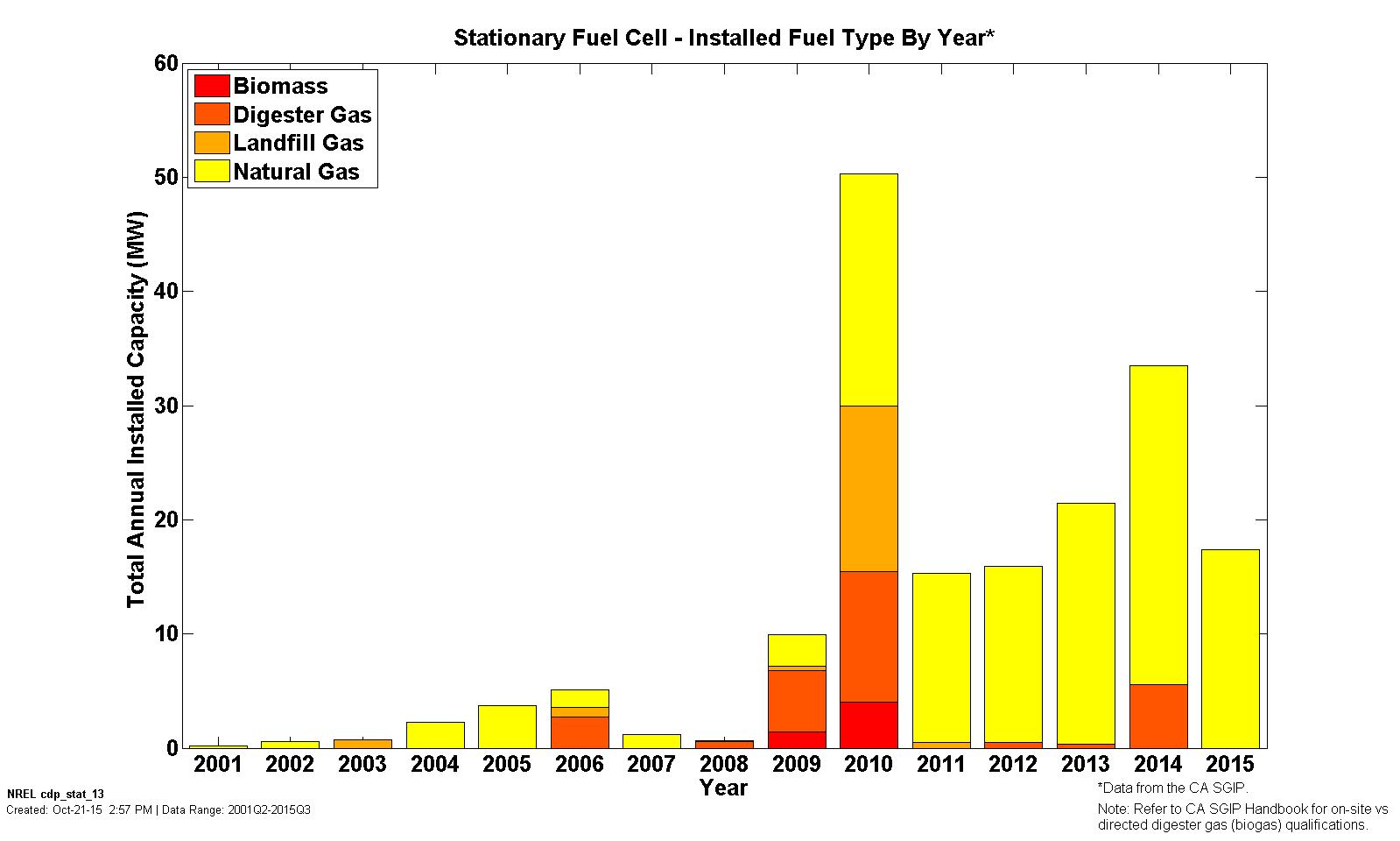The image size is (1400, 841).
Task: Select the y-axis title Total Annual Installed Capacity
Action: coord(136,409)
